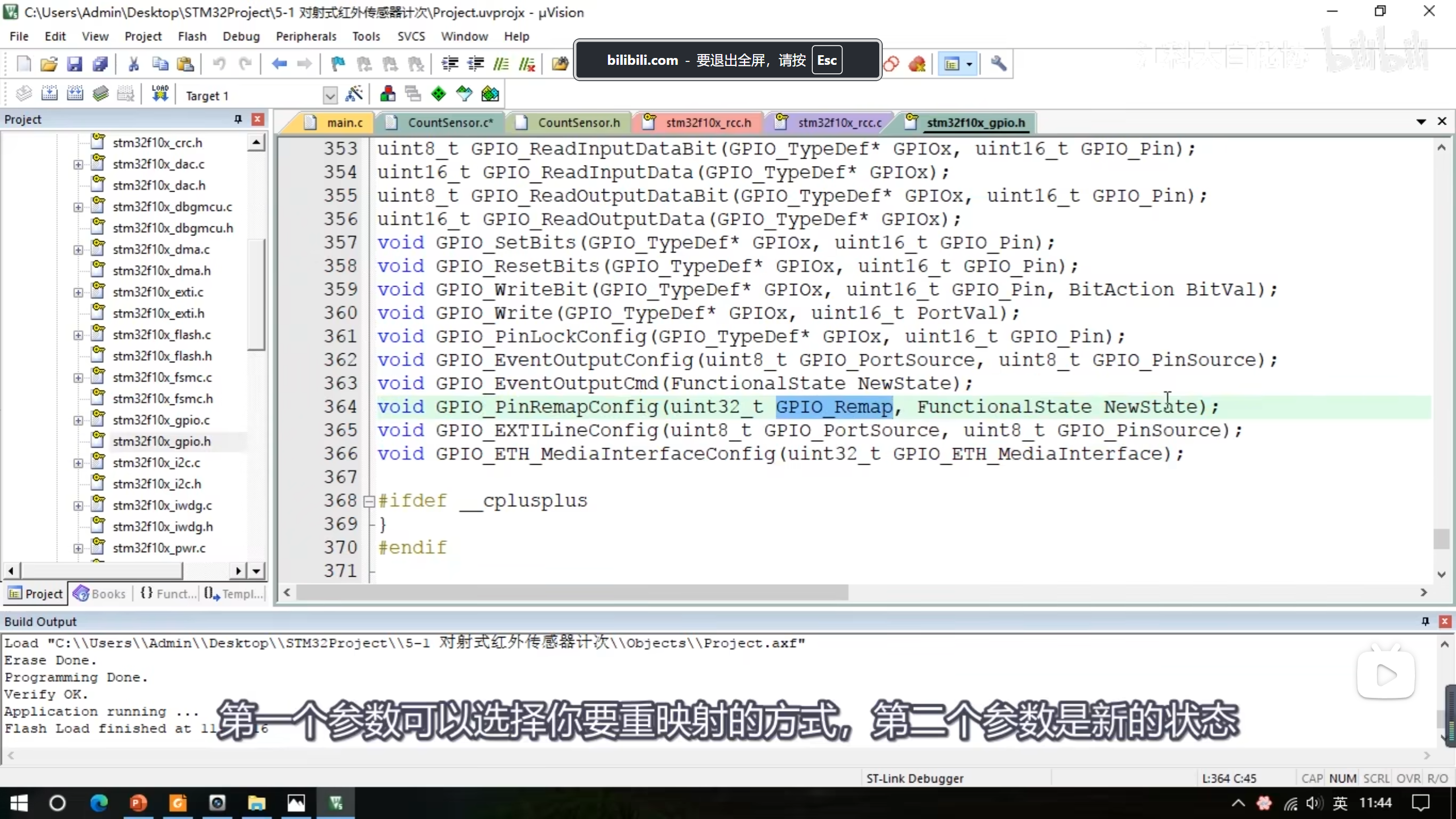Switch to Books panel tab
Image resolution: width=1456 pixels, height=819 pixels.
(100, 594)
